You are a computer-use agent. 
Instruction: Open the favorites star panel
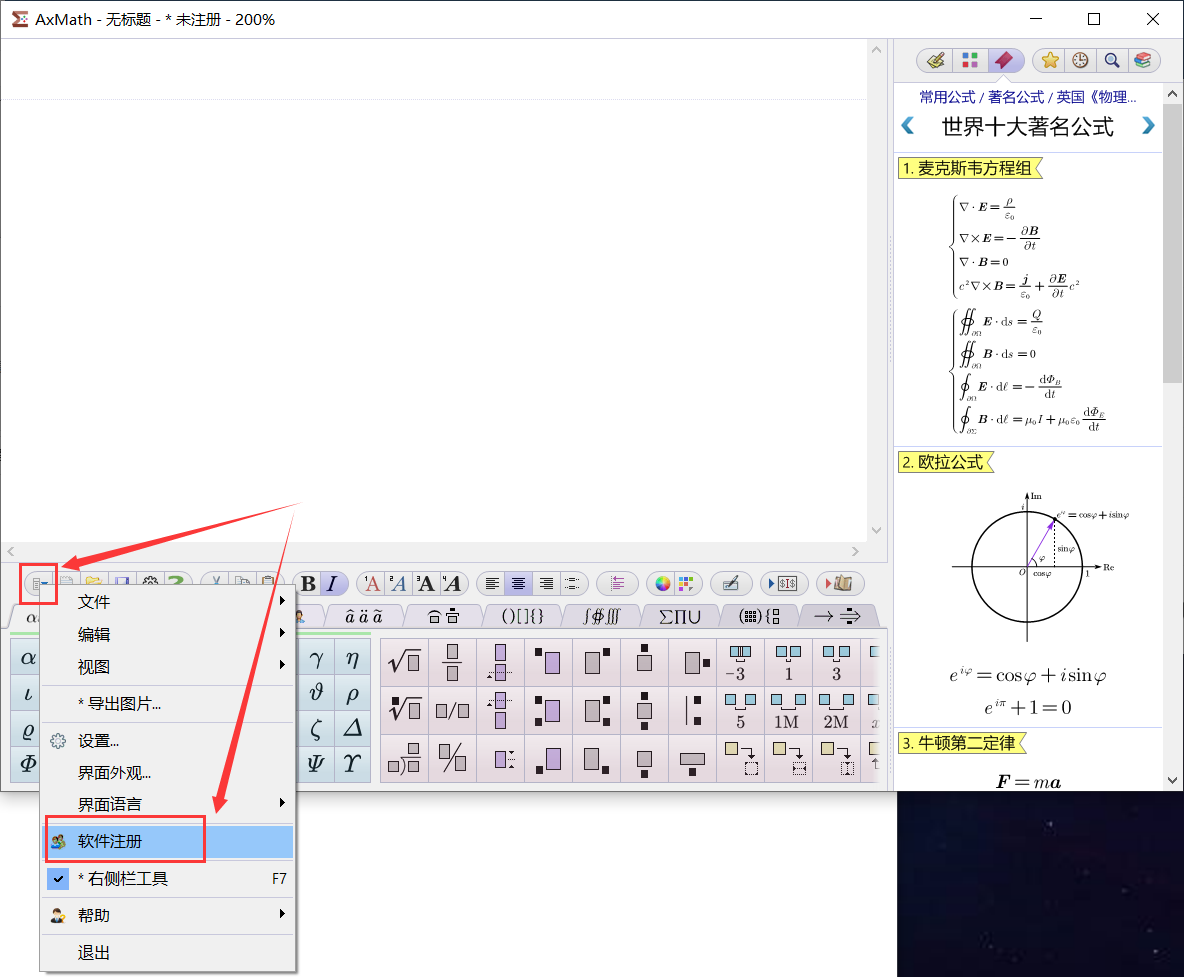1050,61
